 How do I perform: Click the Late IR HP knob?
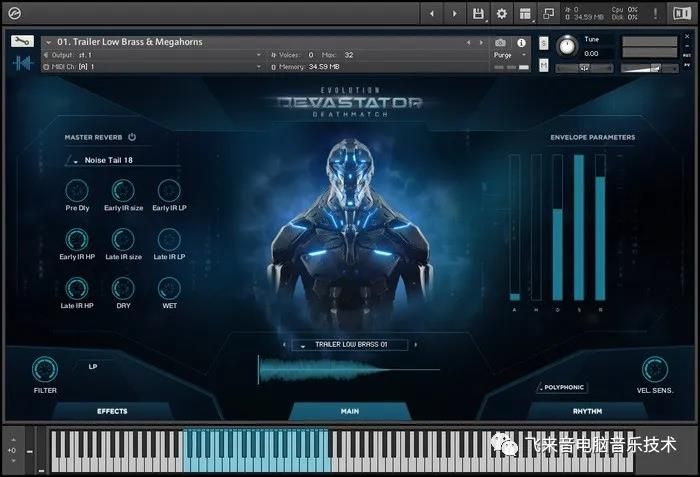pyautogui.click(x=77, y=288)
